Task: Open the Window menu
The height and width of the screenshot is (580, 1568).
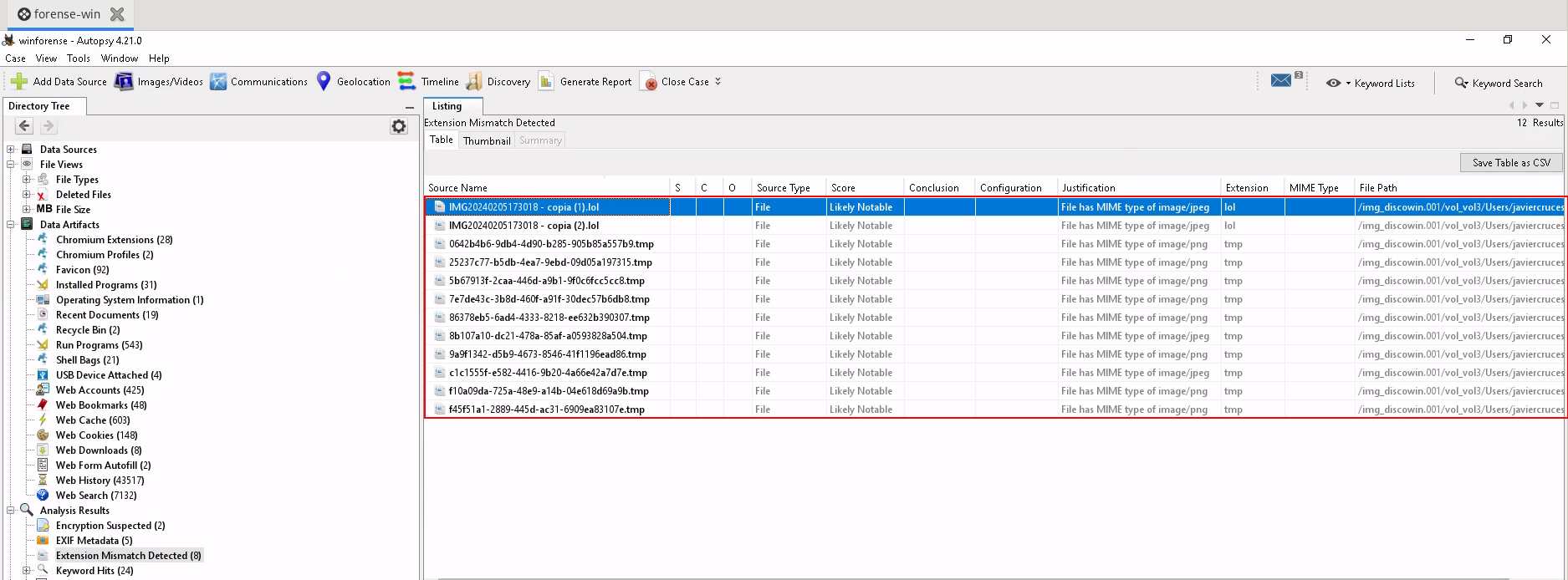Action: [120, 59]
